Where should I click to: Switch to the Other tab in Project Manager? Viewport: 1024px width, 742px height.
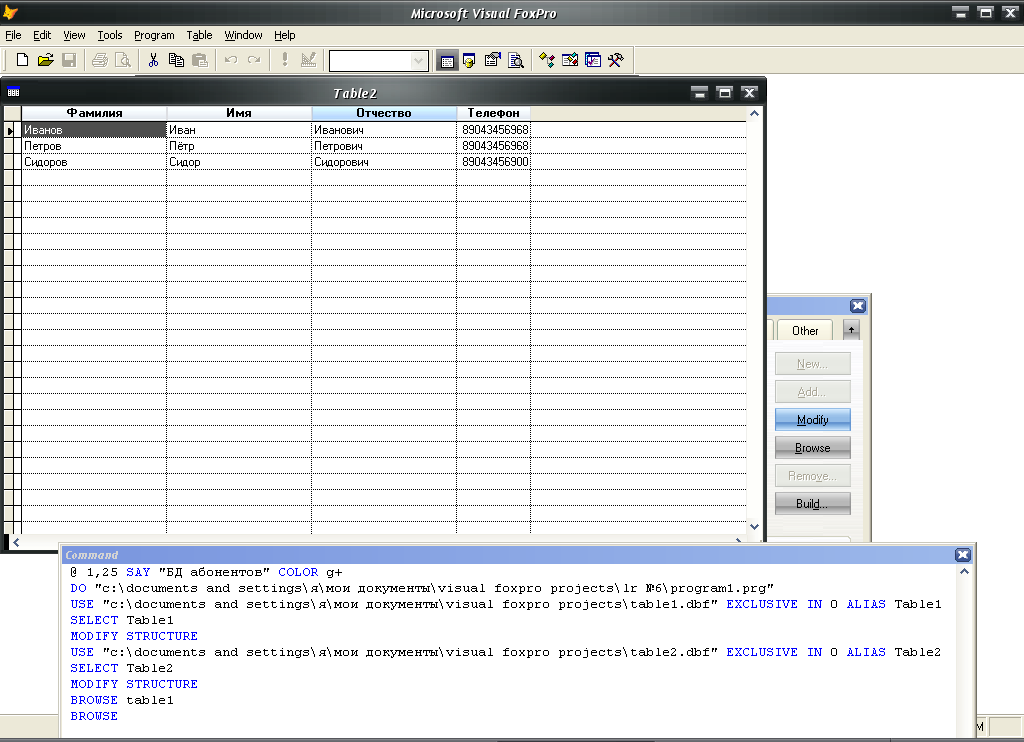pyautogui.click(x=805, y=331)
